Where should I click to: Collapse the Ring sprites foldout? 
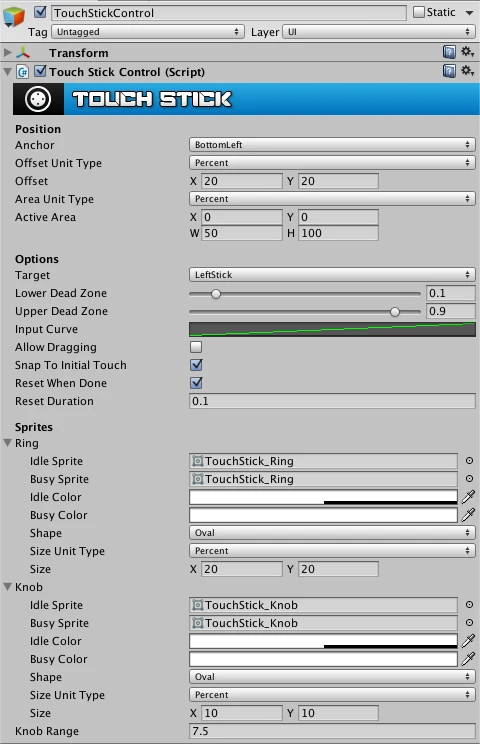(7, 443)
